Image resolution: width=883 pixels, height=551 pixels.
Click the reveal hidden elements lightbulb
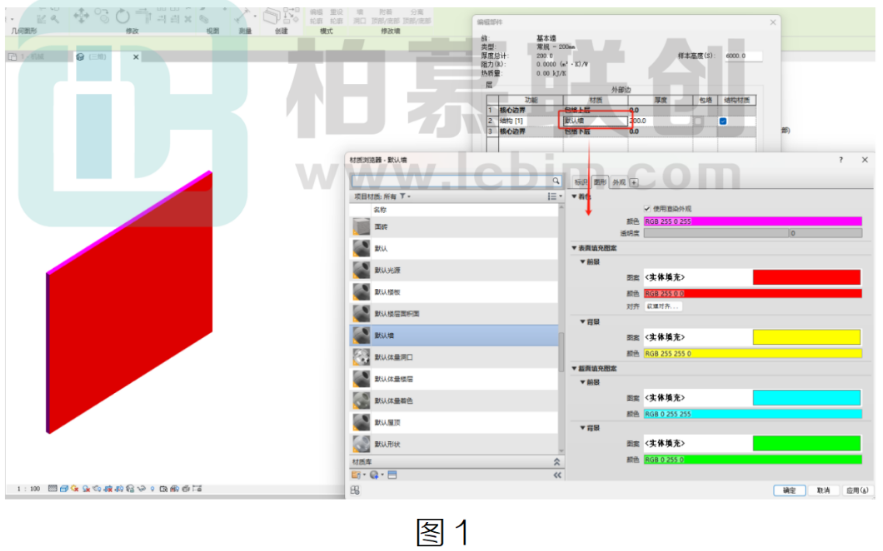[152, 488]
